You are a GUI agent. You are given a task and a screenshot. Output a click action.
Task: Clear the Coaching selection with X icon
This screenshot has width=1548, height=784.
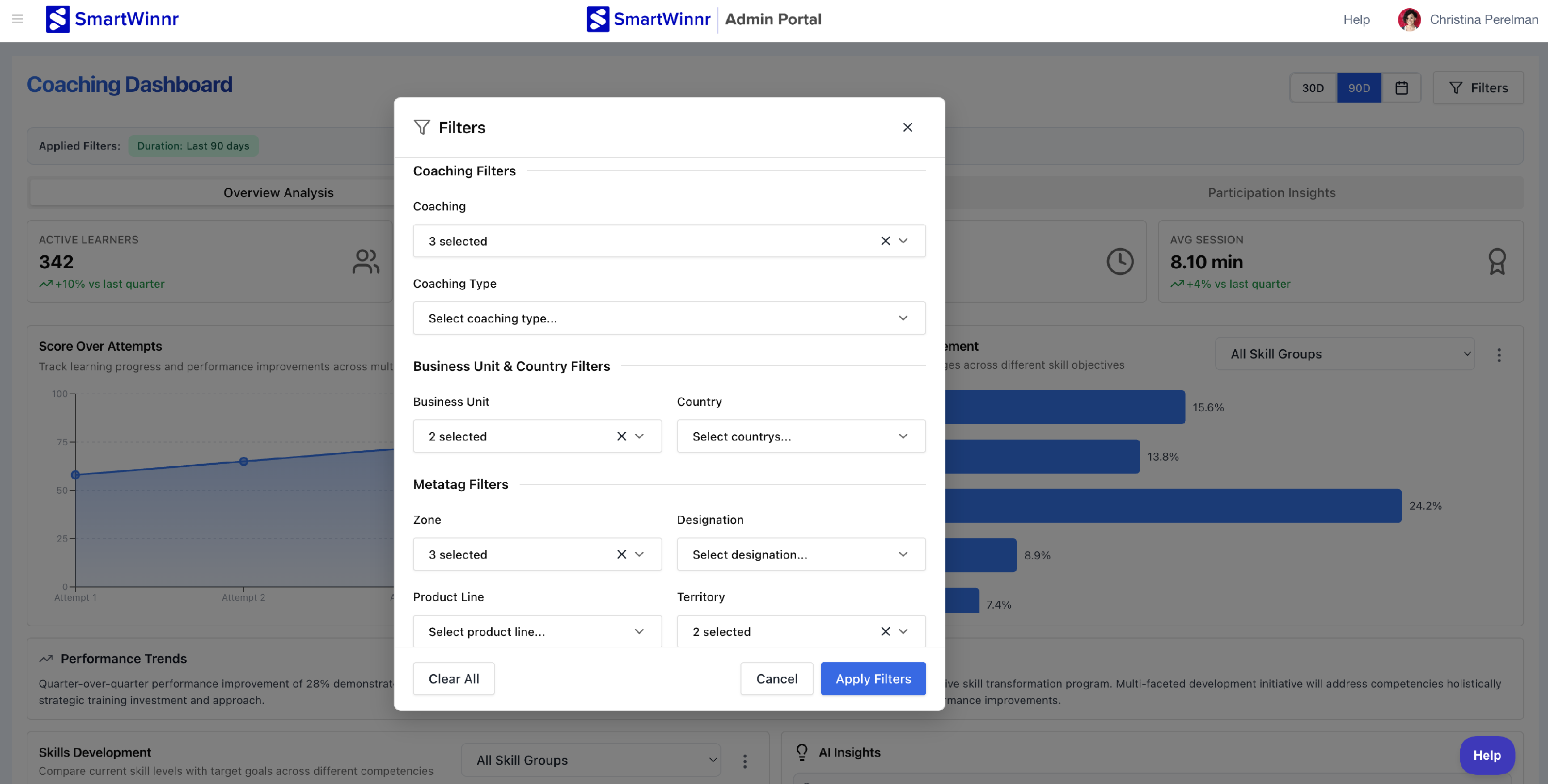tap(885, 241)
